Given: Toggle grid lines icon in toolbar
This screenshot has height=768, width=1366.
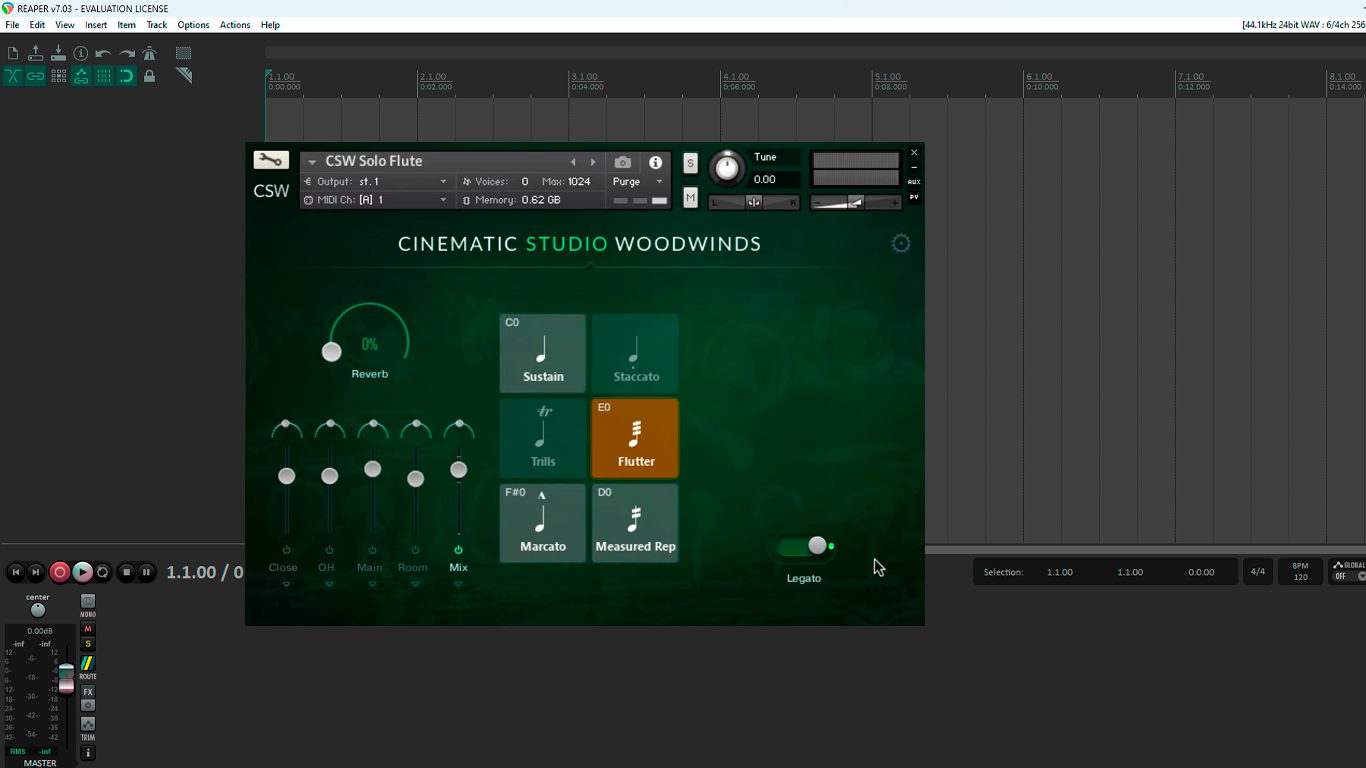Looking at the screenshot, I should [x=103, y=76].
